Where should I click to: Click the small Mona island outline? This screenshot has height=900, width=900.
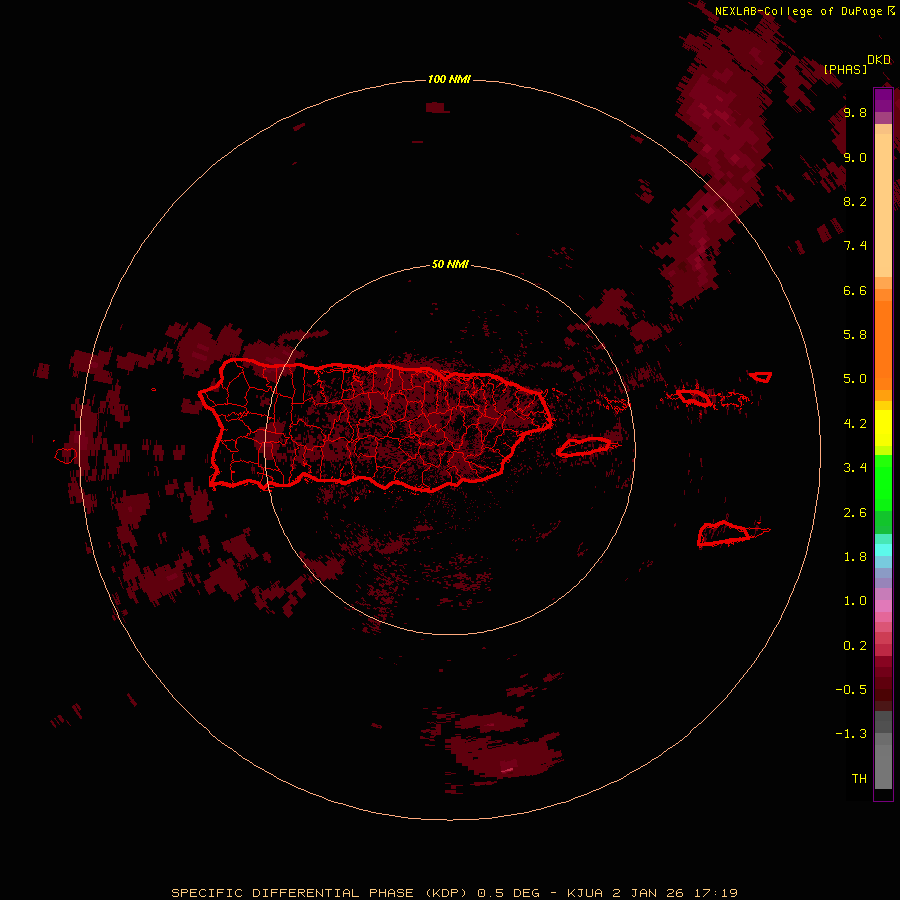(x=65, y=456)
